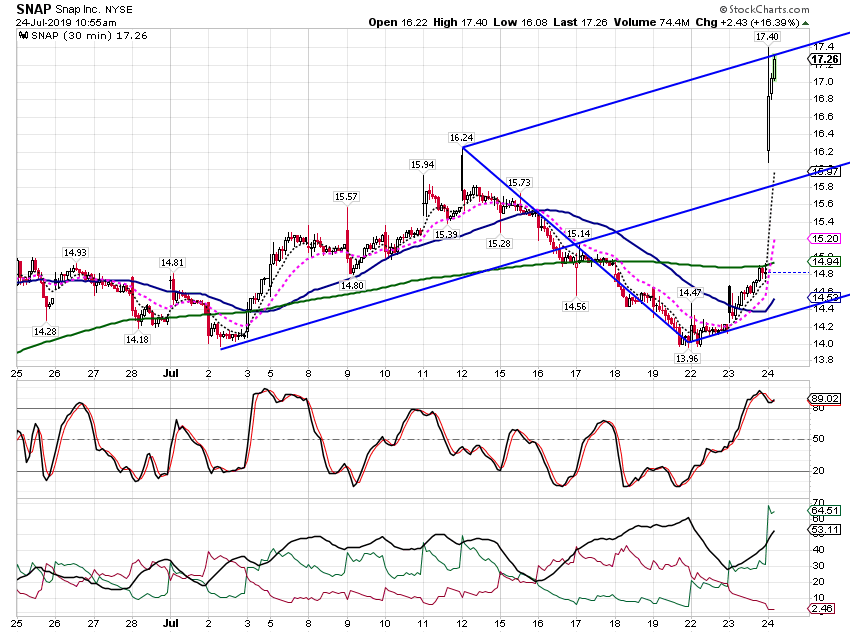Image resolution: width=850 pixels, height=633 pixels.
Task: Click the 13.96 swing-low annotation
Action: [687, 359]
